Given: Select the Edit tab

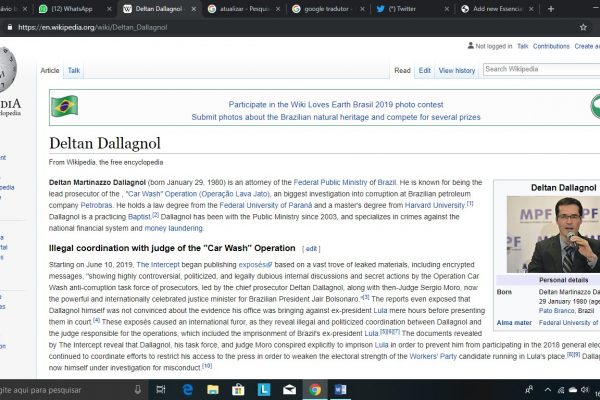Looking at the screenshot, I should (x=424, y=70).
